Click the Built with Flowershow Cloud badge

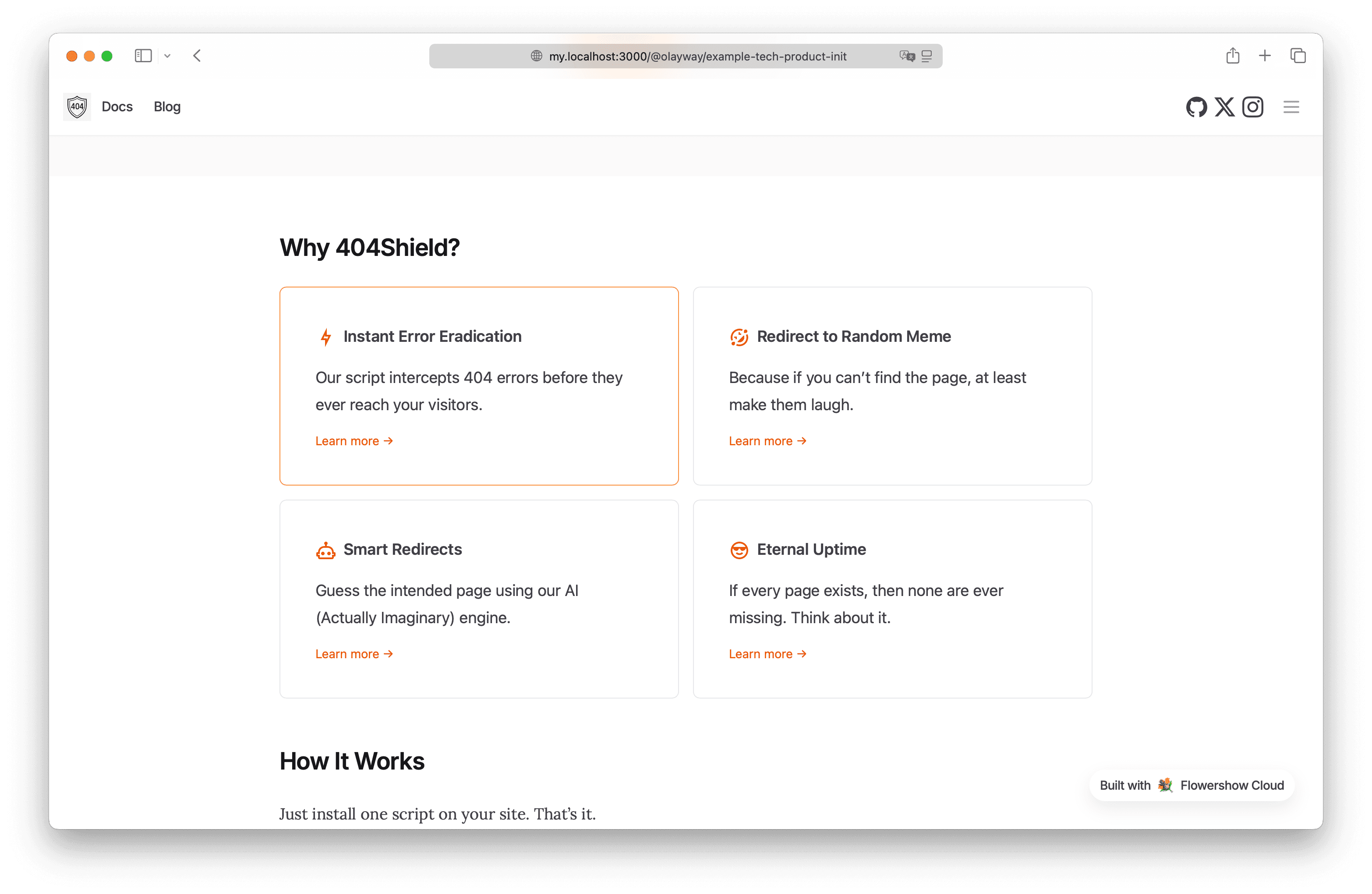pyautogui.click(x=1192, y=785)
